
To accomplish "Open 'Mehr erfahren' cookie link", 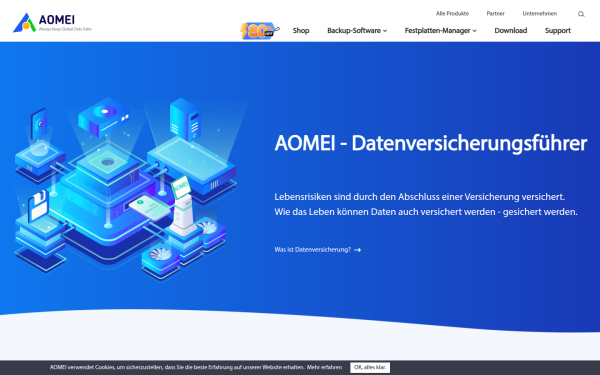I will 324,367.
